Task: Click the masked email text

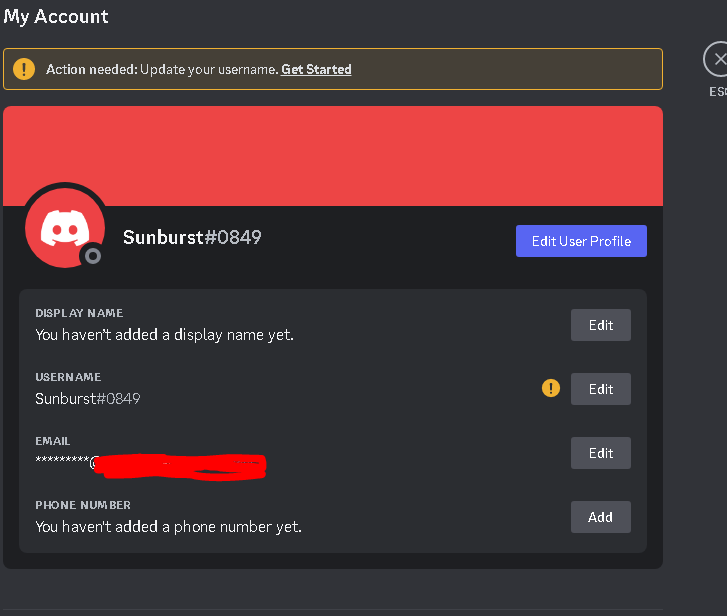Action: (151, 464)
